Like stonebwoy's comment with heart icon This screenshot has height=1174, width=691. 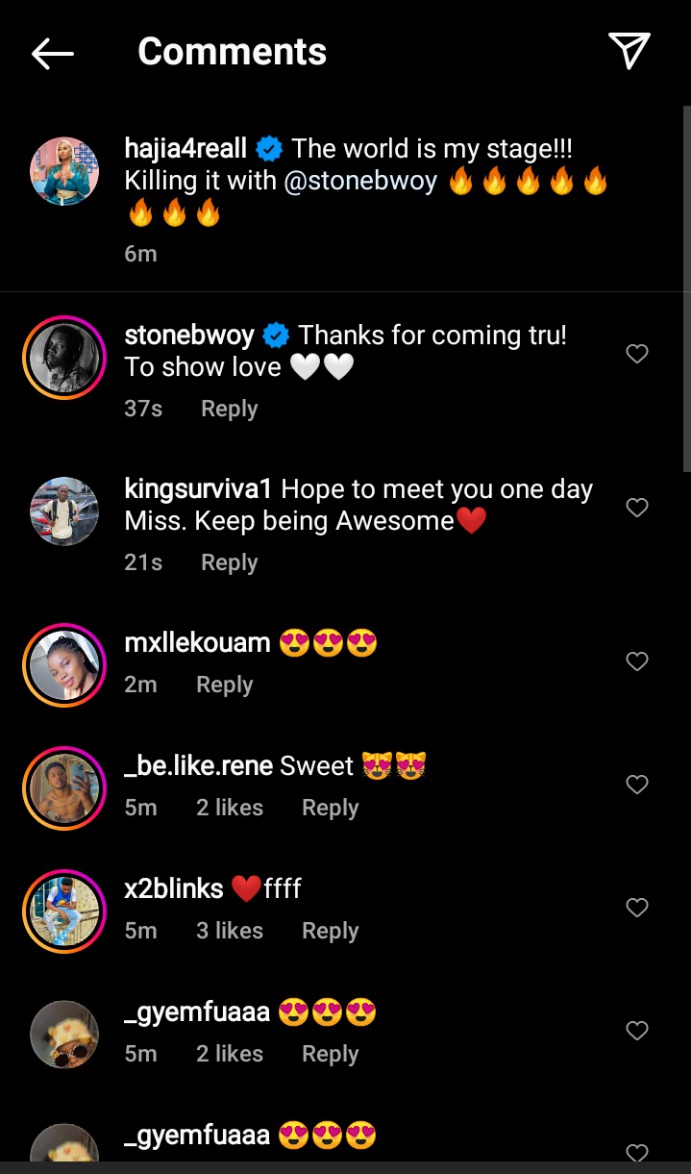pos(637,354)
